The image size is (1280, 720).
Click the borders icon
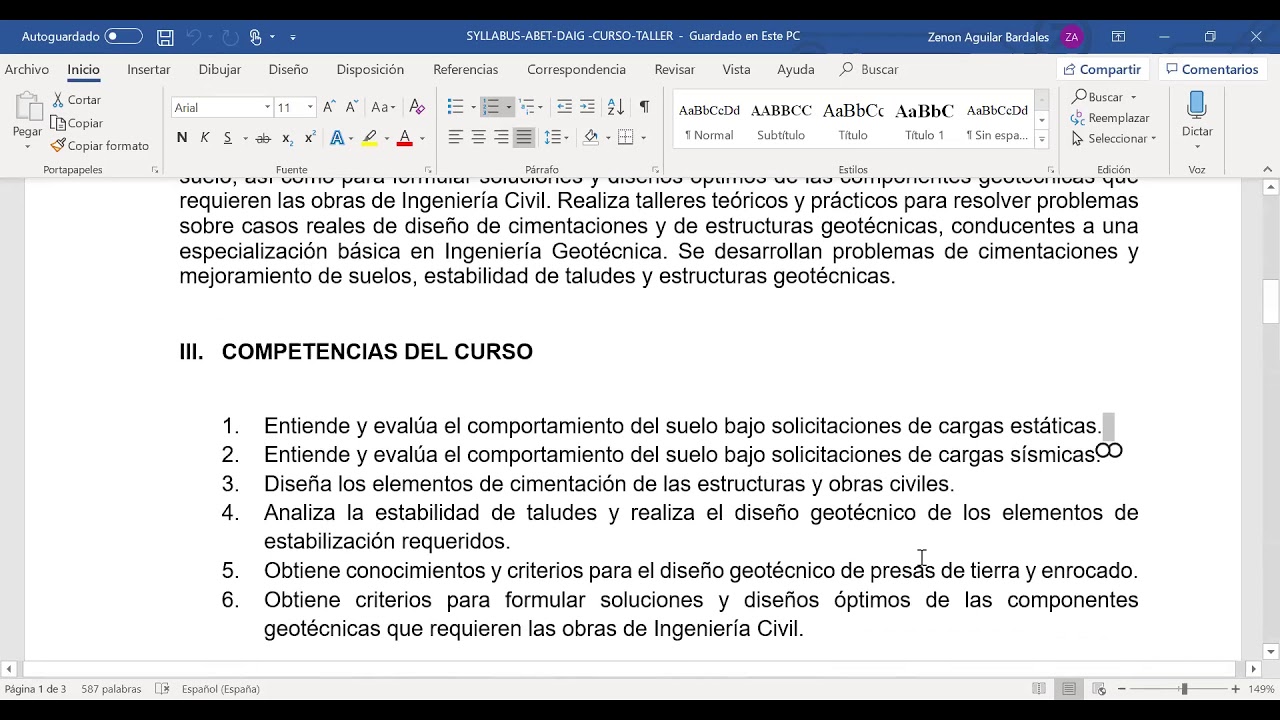[x=626, y=138]
